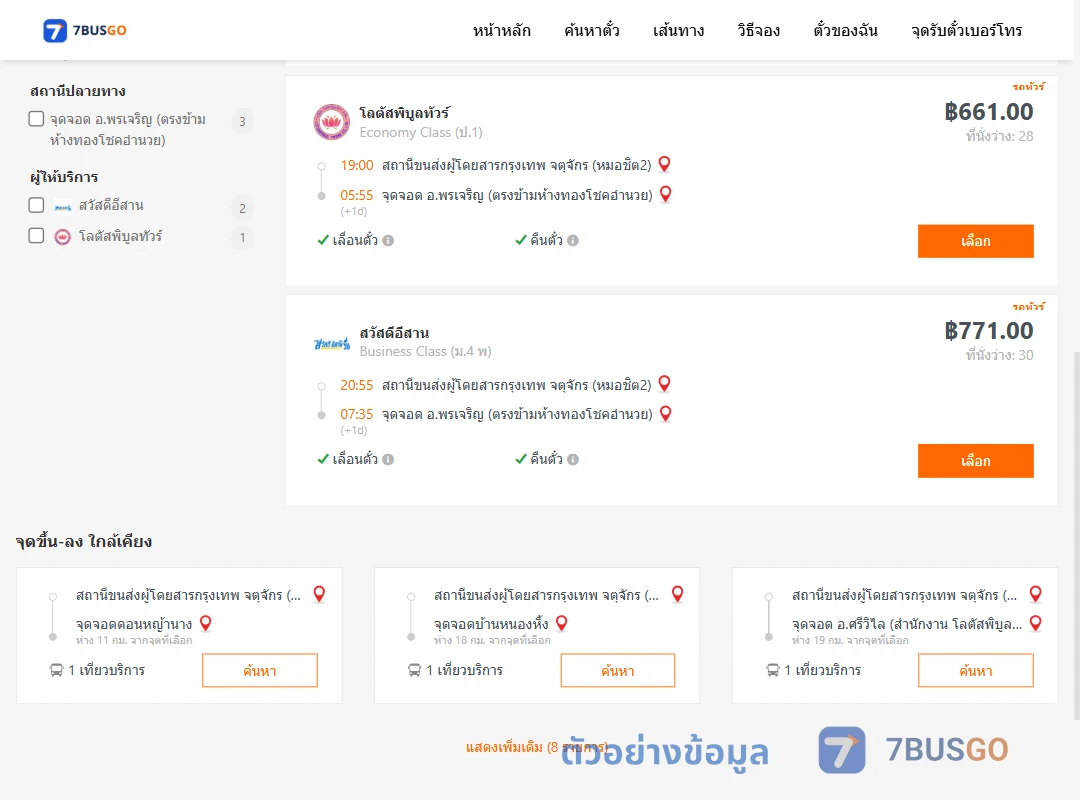Click the ฿771.00 price text
This screenshot has width=1080, height=800.
(988, 331)
